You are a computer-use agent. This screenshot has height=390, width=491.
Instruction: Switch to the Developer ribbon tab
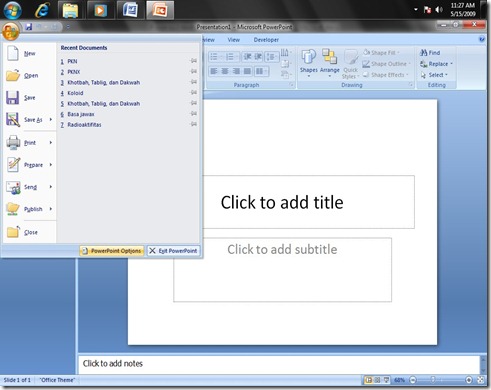pos(266,40)
